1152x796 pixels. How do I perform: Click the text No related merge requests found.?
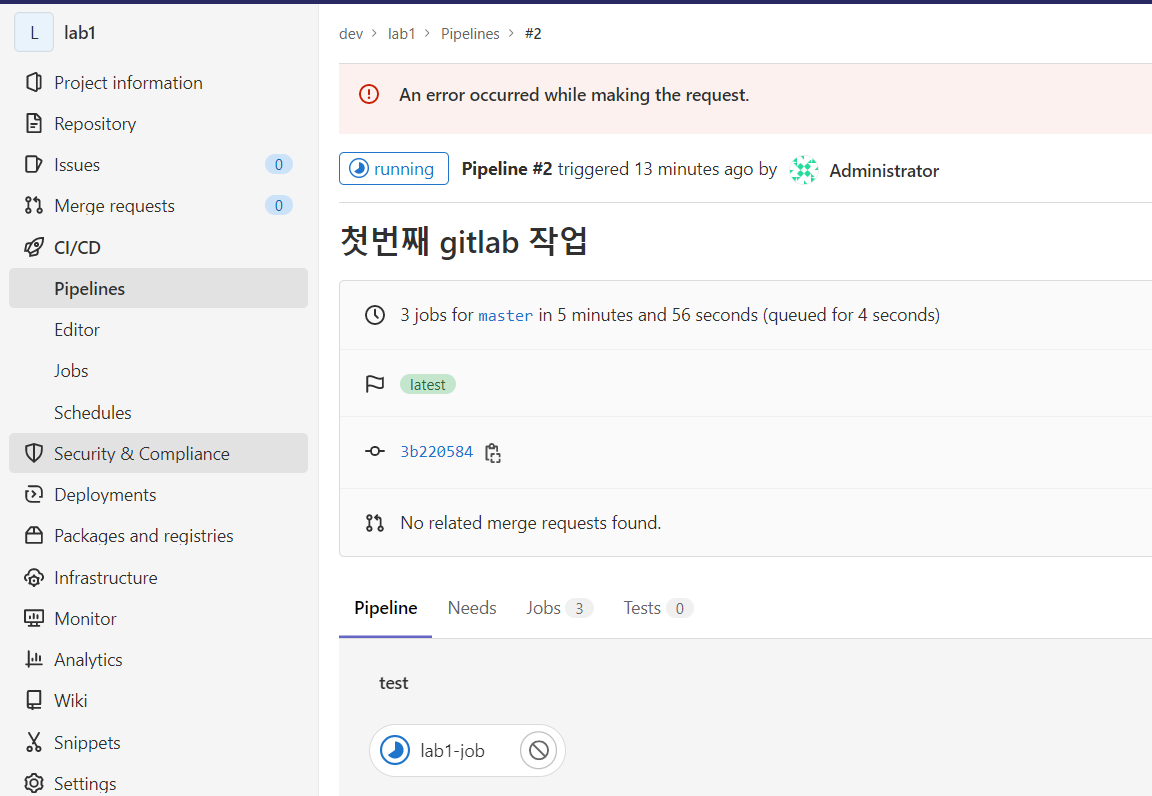coord(530,523)
